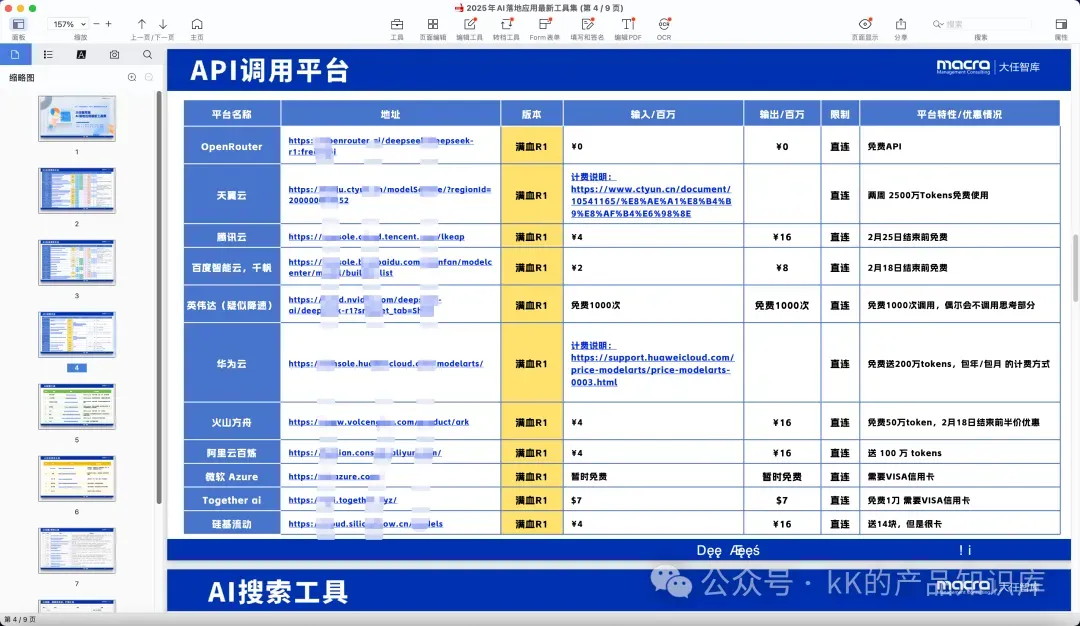
Task: Select page 1 thumbnail
Action: [x=76, y=118]
